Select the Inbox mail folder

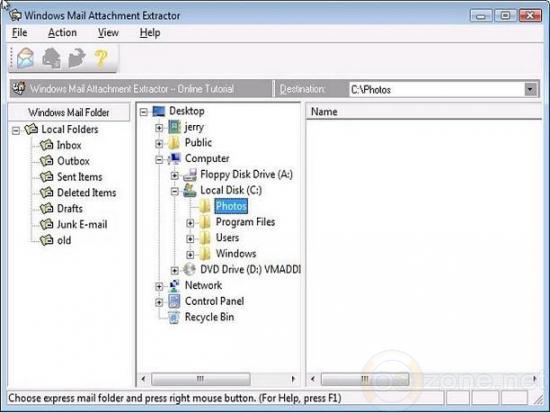69,145
